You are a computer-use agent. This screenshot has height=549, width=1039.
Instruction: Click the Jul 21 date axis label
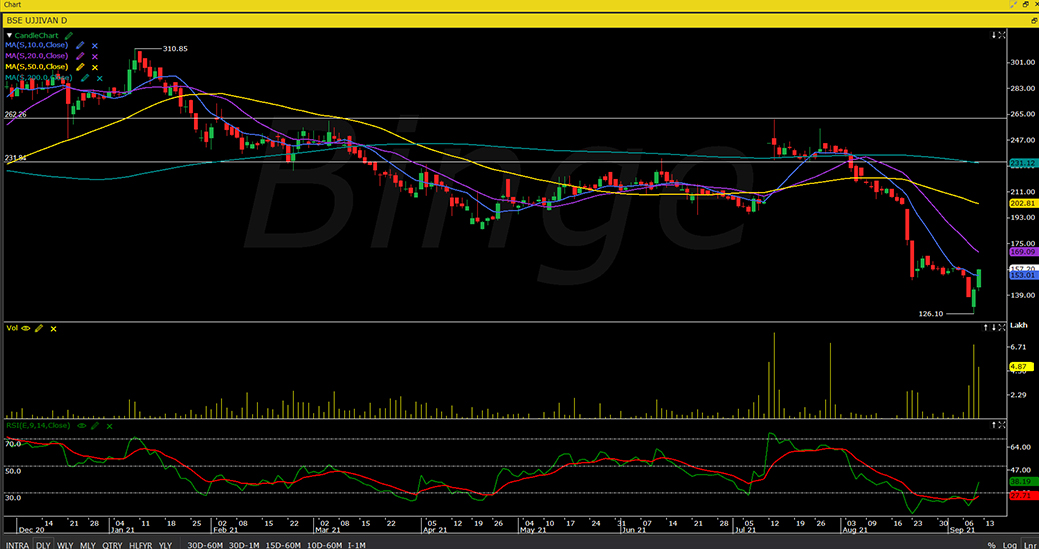(x=743, y=530)
